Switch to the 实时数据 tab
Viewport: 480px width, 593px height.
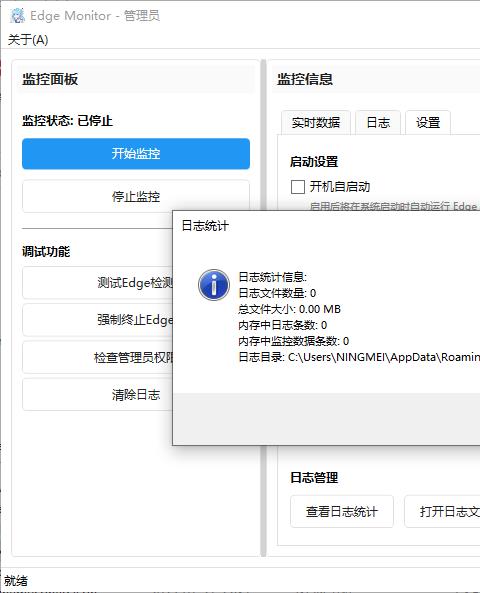[316, 123]
